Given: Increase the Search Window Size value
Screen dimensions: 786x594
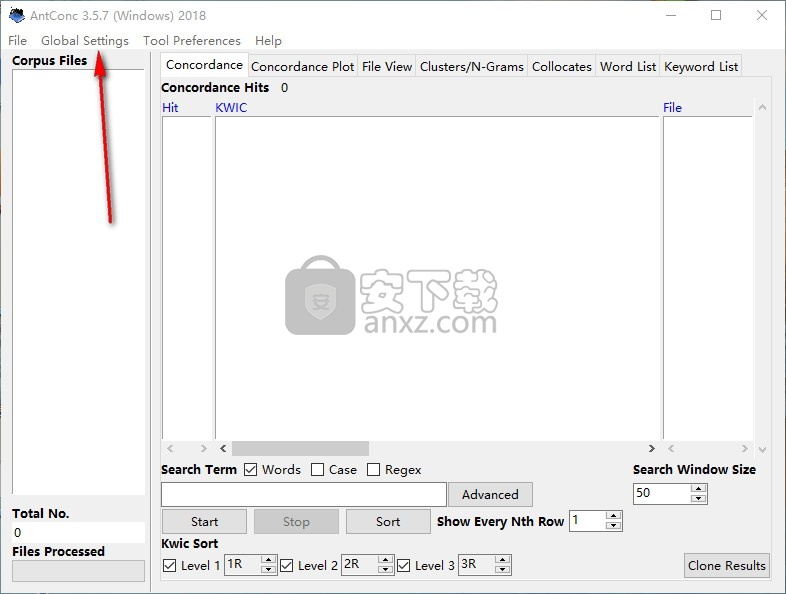Looking at the screenshot, I should (699, 489).
